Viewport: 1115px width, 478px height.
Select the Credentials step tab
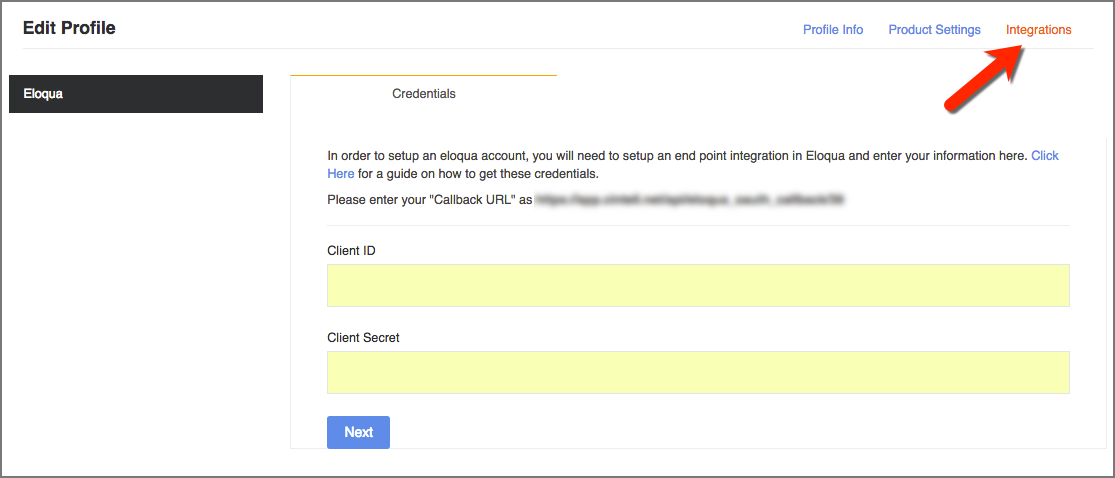click(x=424, y=93)
